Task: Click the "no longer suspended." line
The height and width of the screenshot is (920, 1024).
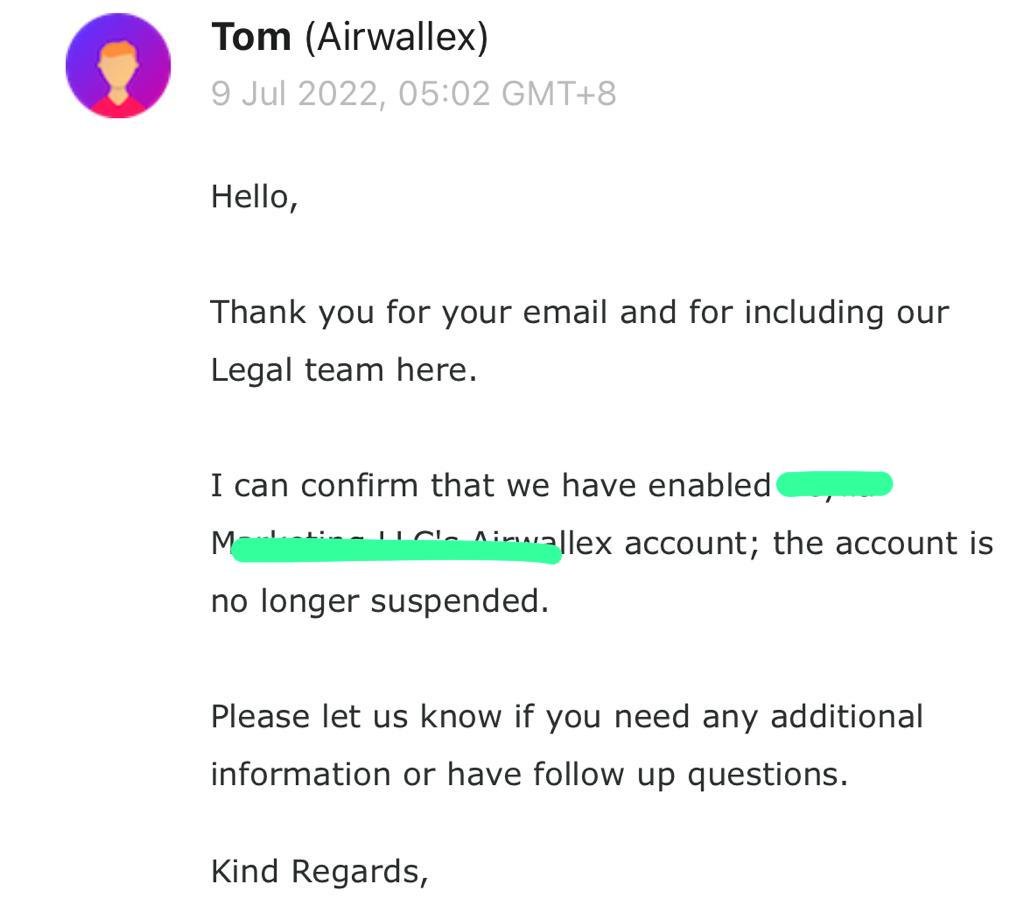Action: [x=379, y=602]
